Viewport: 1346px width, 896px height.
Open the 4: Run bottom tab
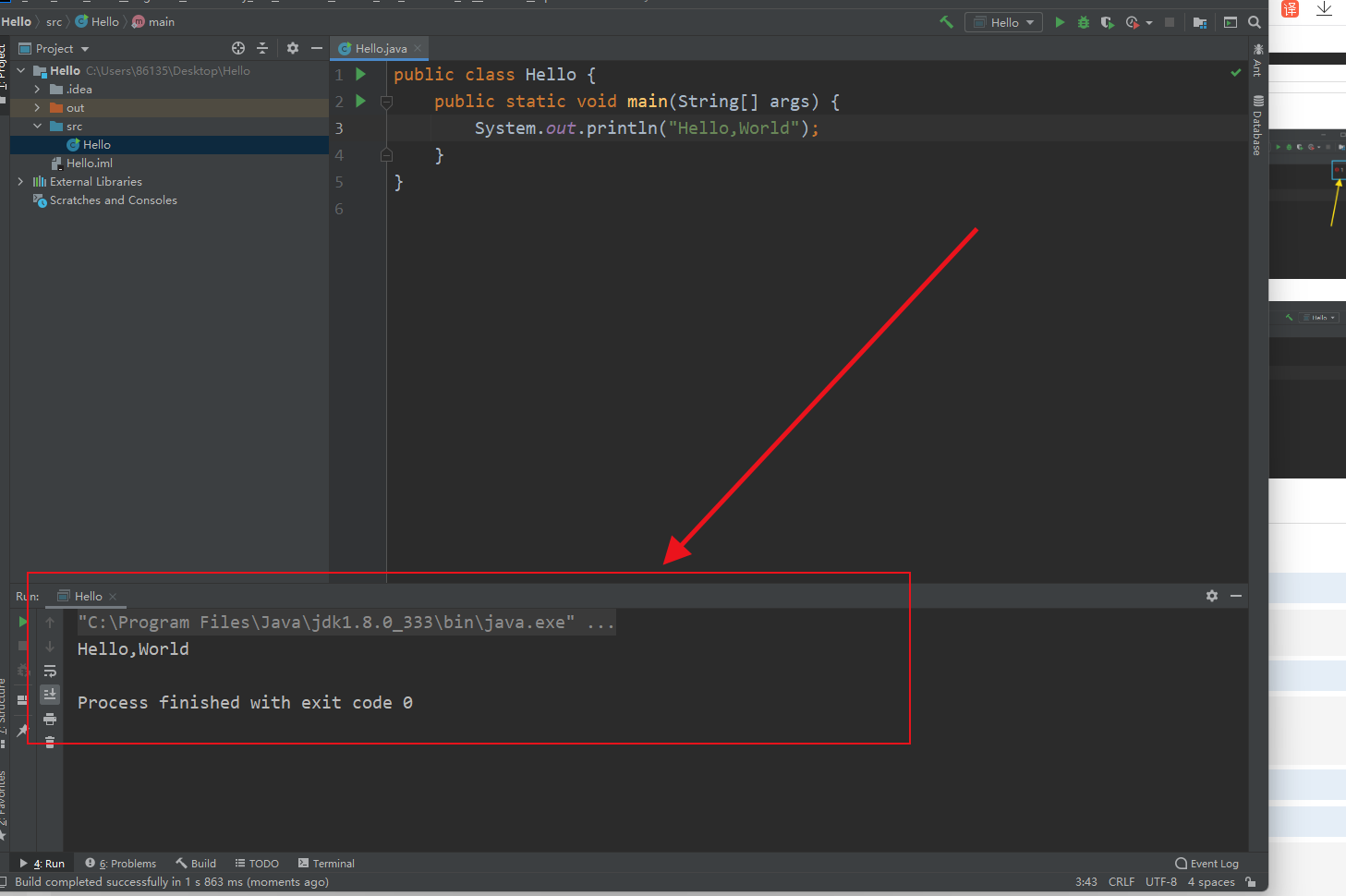(42, 864)
